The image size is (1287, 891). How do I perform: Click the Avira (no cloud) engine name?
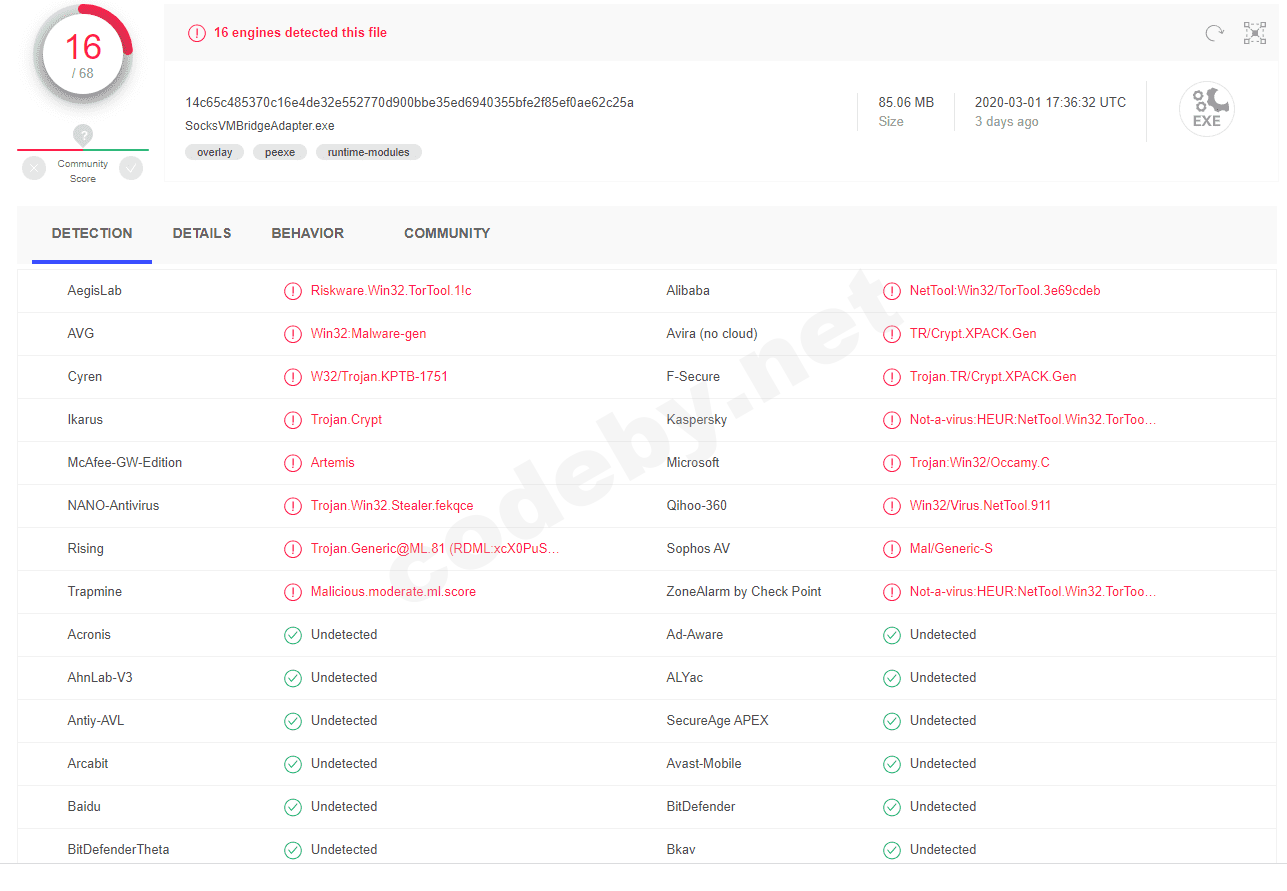(712, 334)
